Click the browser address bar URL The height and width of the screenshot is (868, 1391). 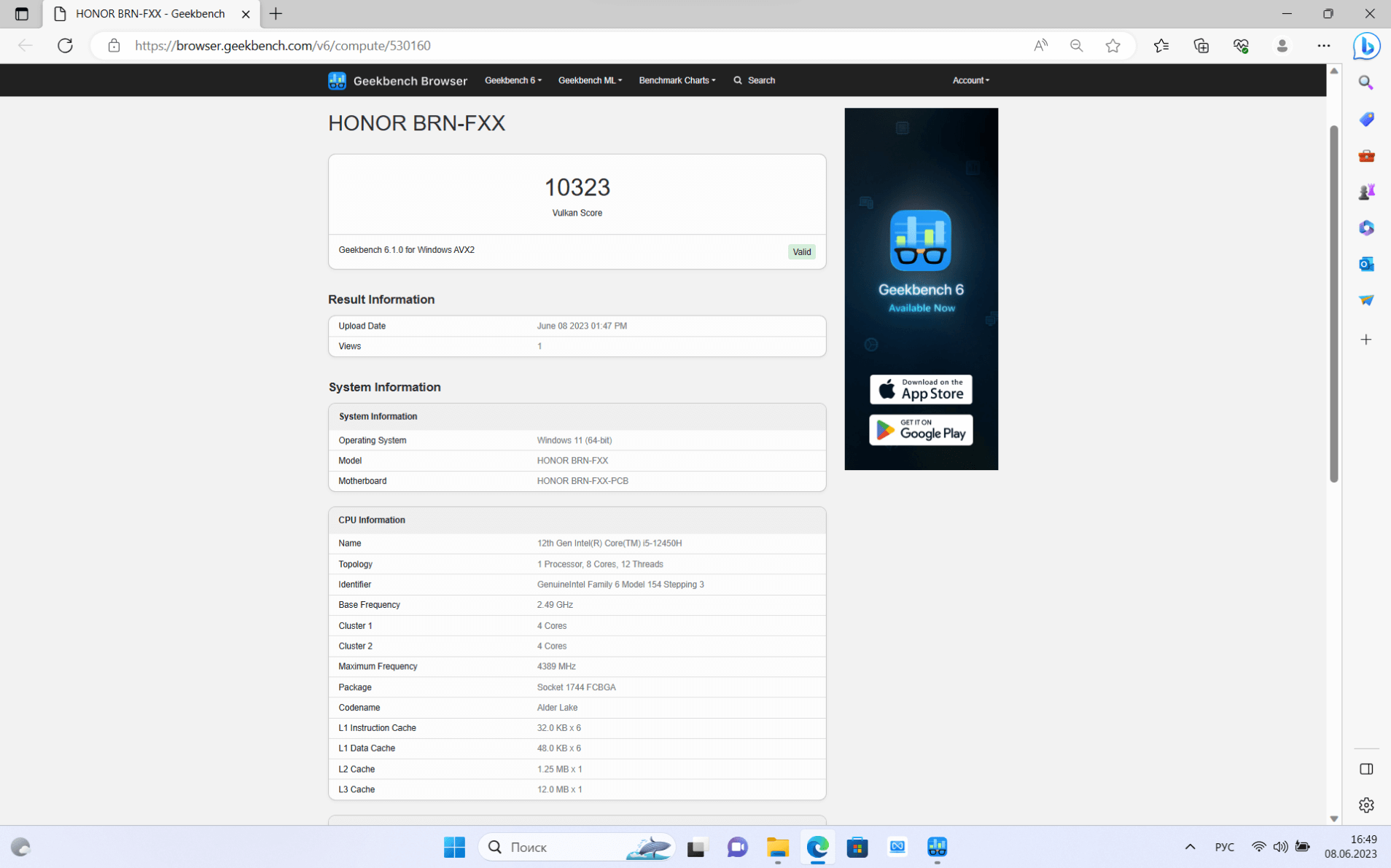(x=283, y=45)
